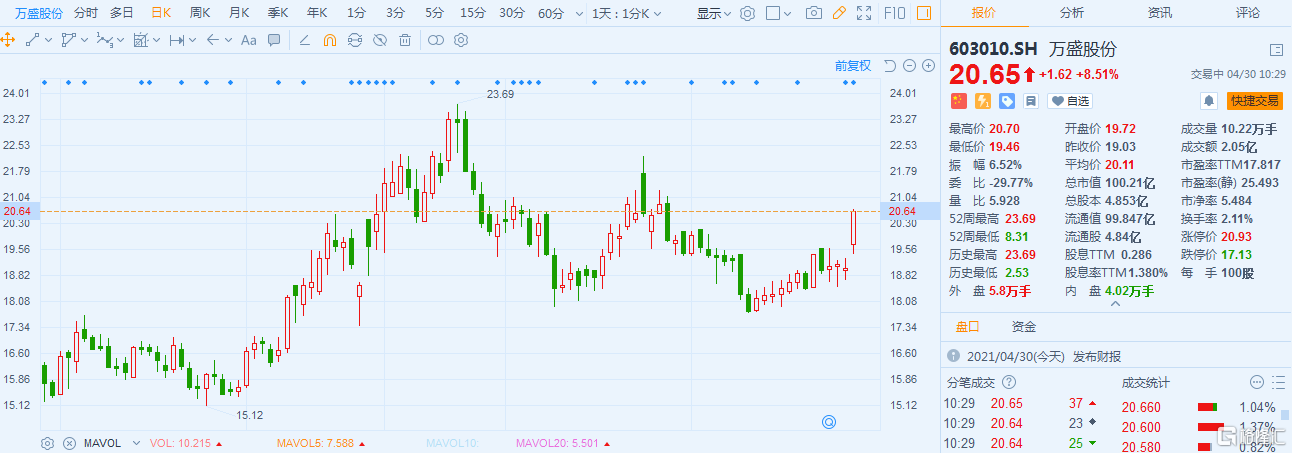Select the wave pattern drawing tool

105,40
